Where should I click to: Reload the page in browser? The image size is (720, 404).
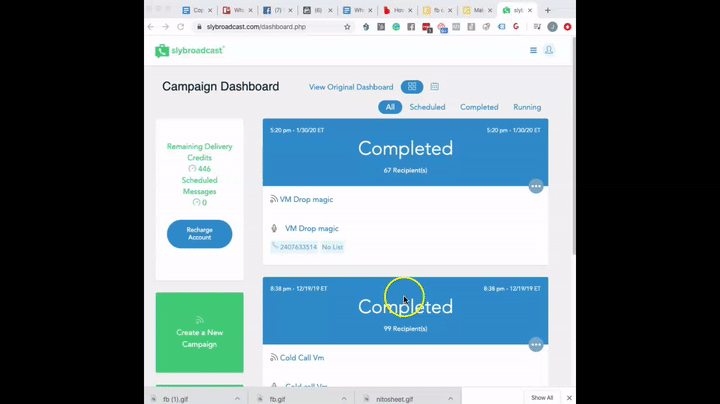click(x=180, y=27)
